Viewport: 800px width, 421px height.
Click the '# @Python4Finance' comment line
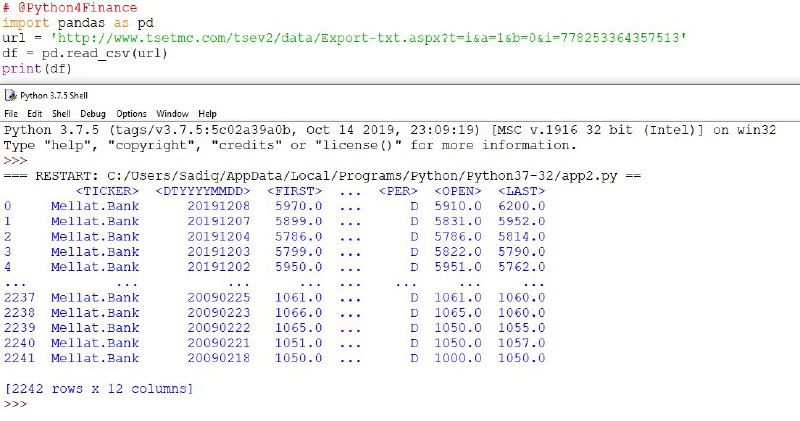coord(70,8)
